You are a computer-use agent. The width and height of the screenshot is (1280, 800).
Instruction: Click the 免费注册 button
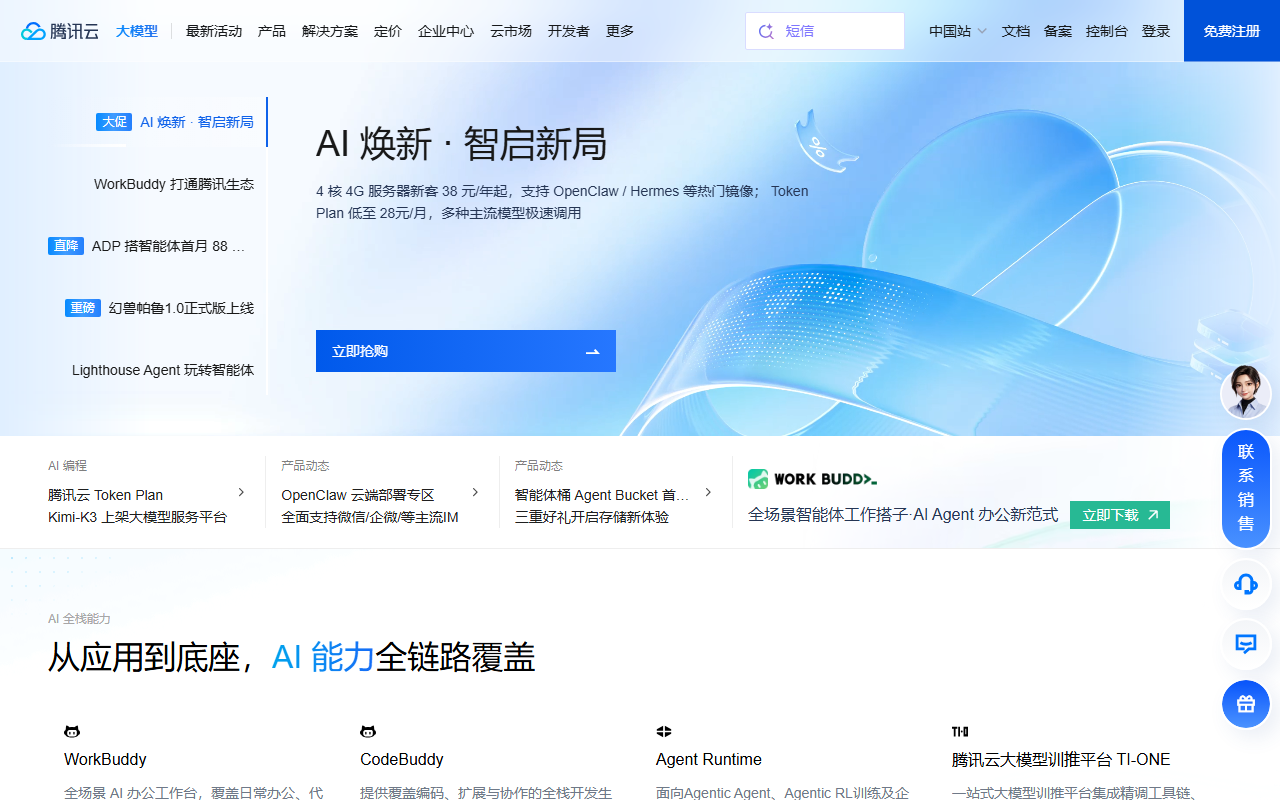(x=1232, y=31)
